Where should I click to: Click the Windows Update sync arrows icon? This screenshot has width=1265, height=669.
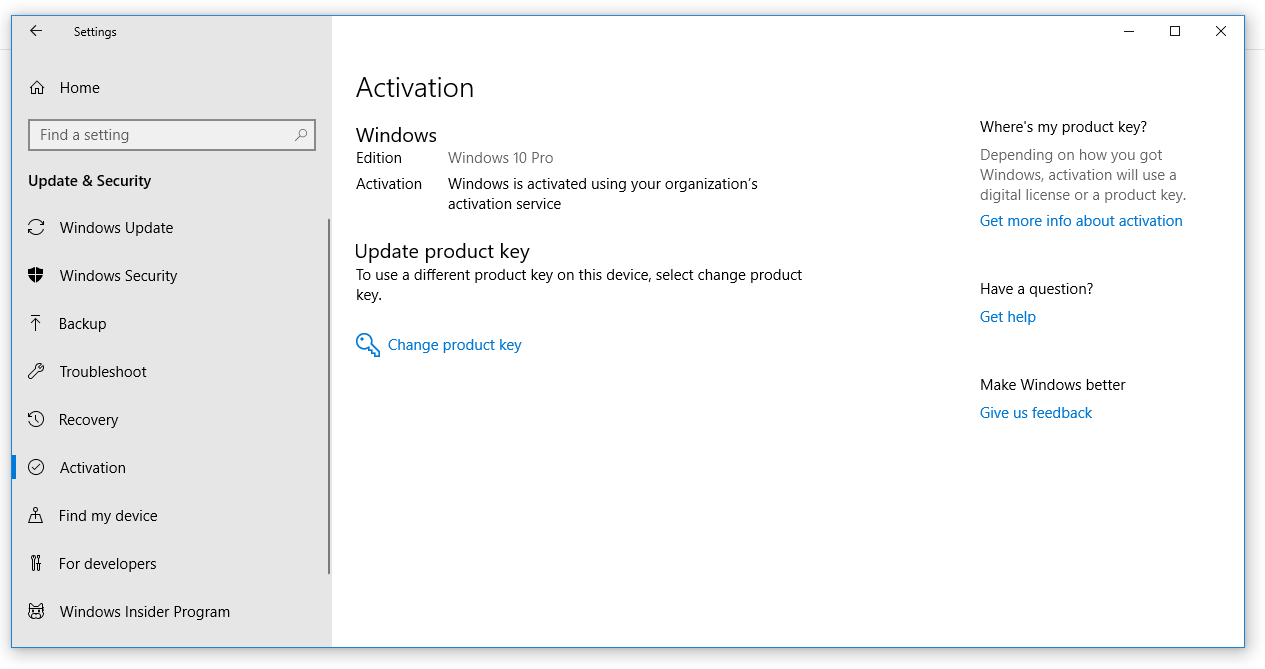pyautogui.click(x=36, y=228)
